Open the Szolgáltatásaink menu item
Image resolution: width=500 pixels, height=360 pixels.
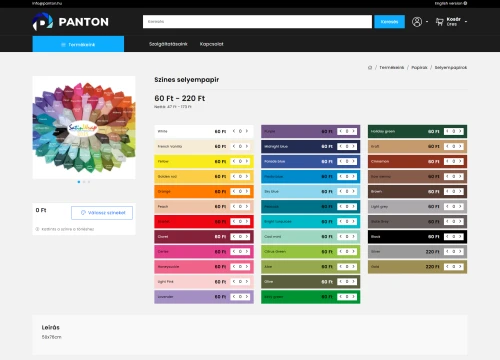coord(168,44)
